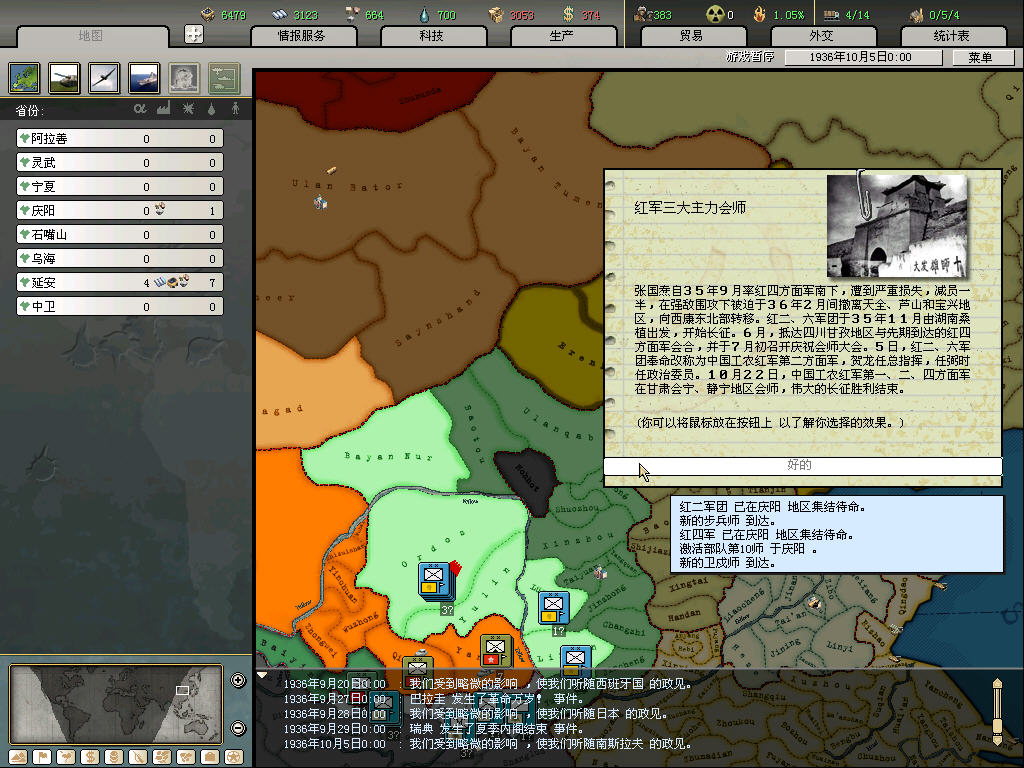The image size is (1024, 768).
Task: Select the rifle partisan map mode icon
Action: click(138, 757)
